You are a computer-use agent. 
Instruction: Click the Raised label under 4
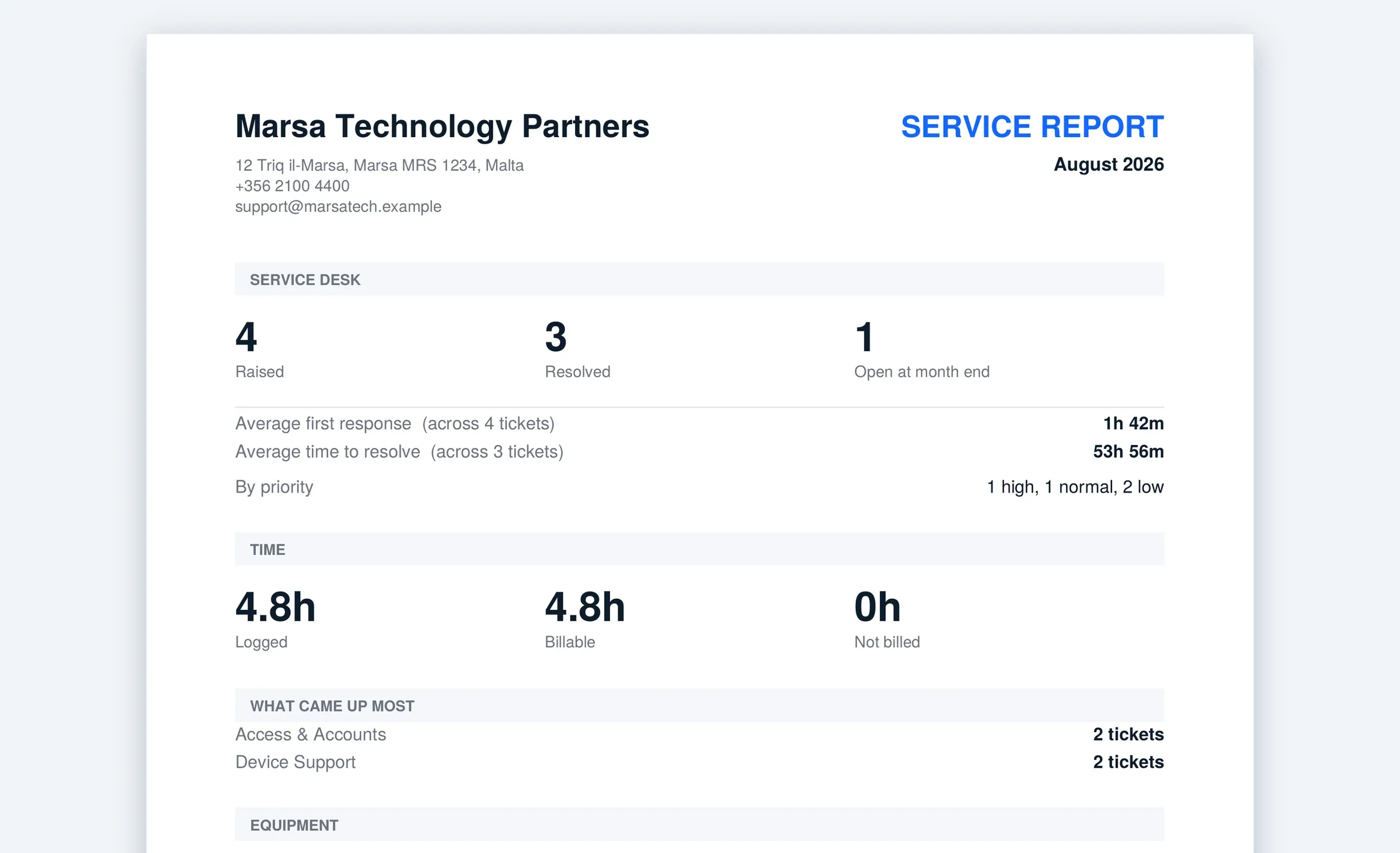coord(259,371)
